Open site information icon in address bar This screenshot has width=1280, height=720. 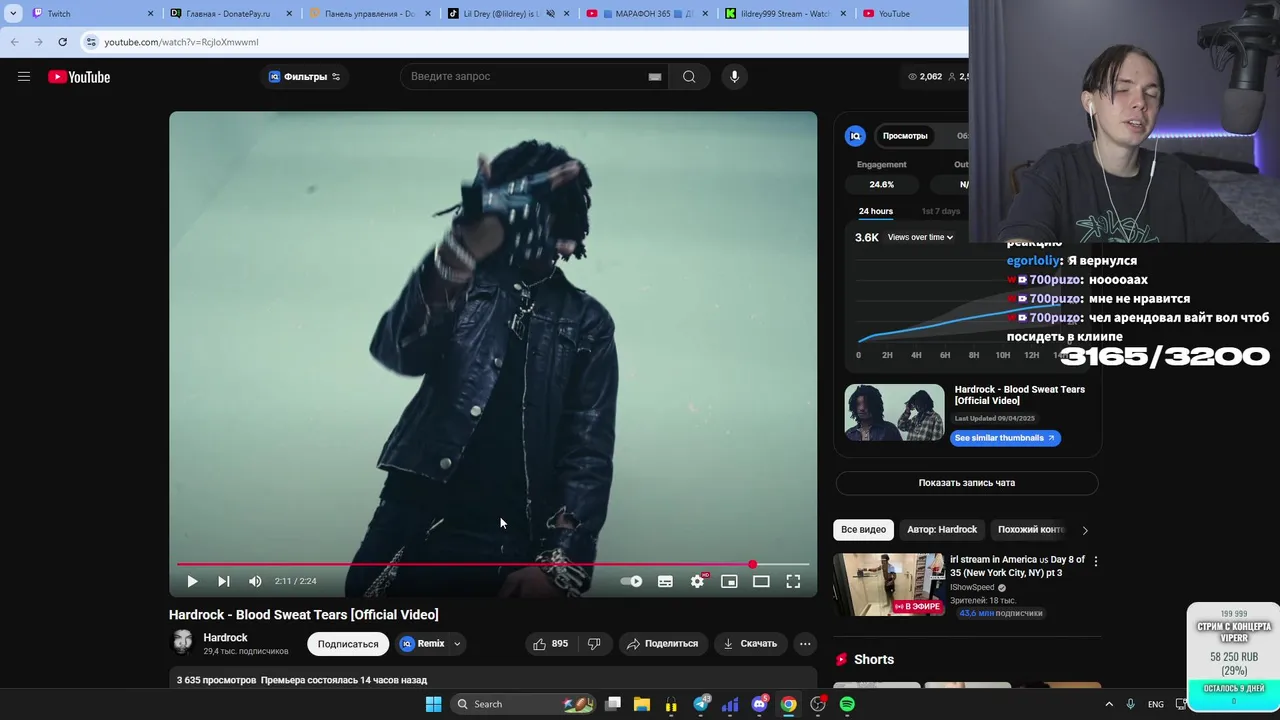pos(91,42)
